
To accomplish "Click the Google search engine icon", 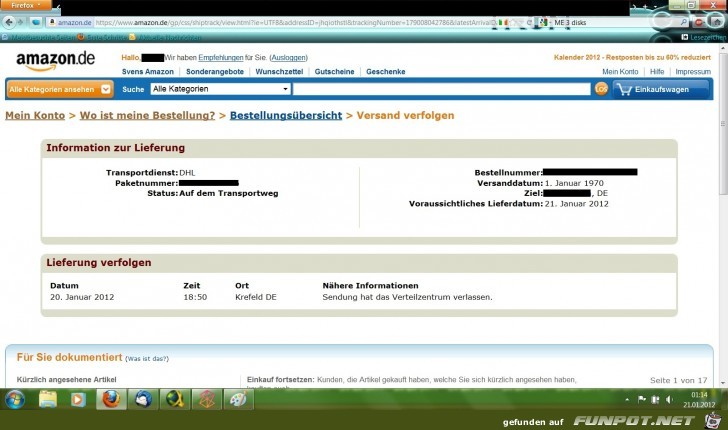I will [542, 22].
